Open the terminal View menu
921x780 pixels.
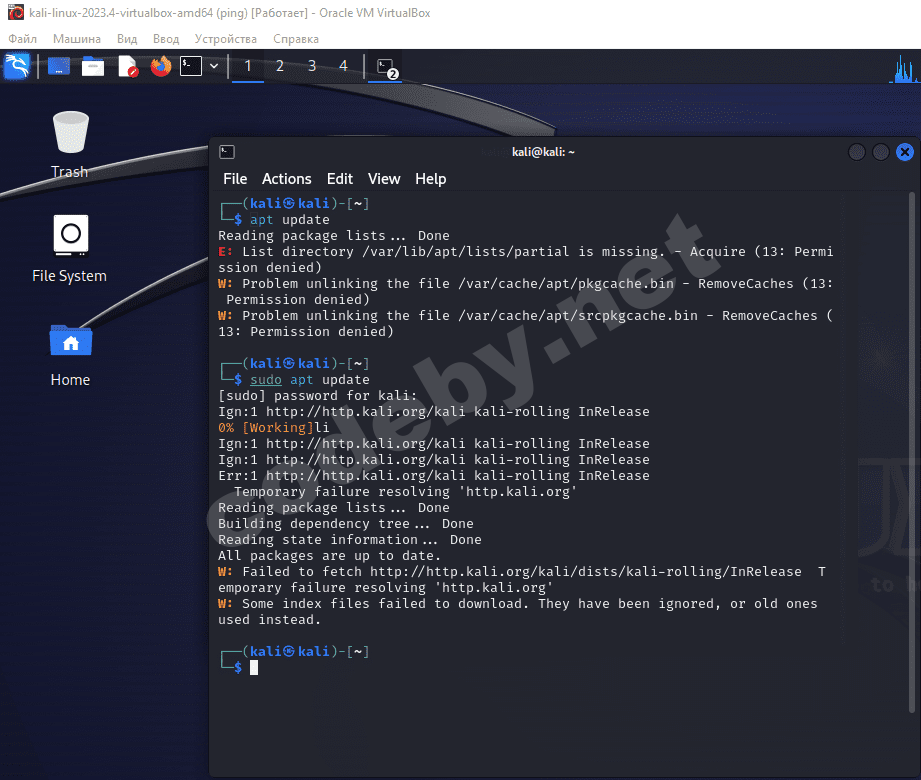384,179
